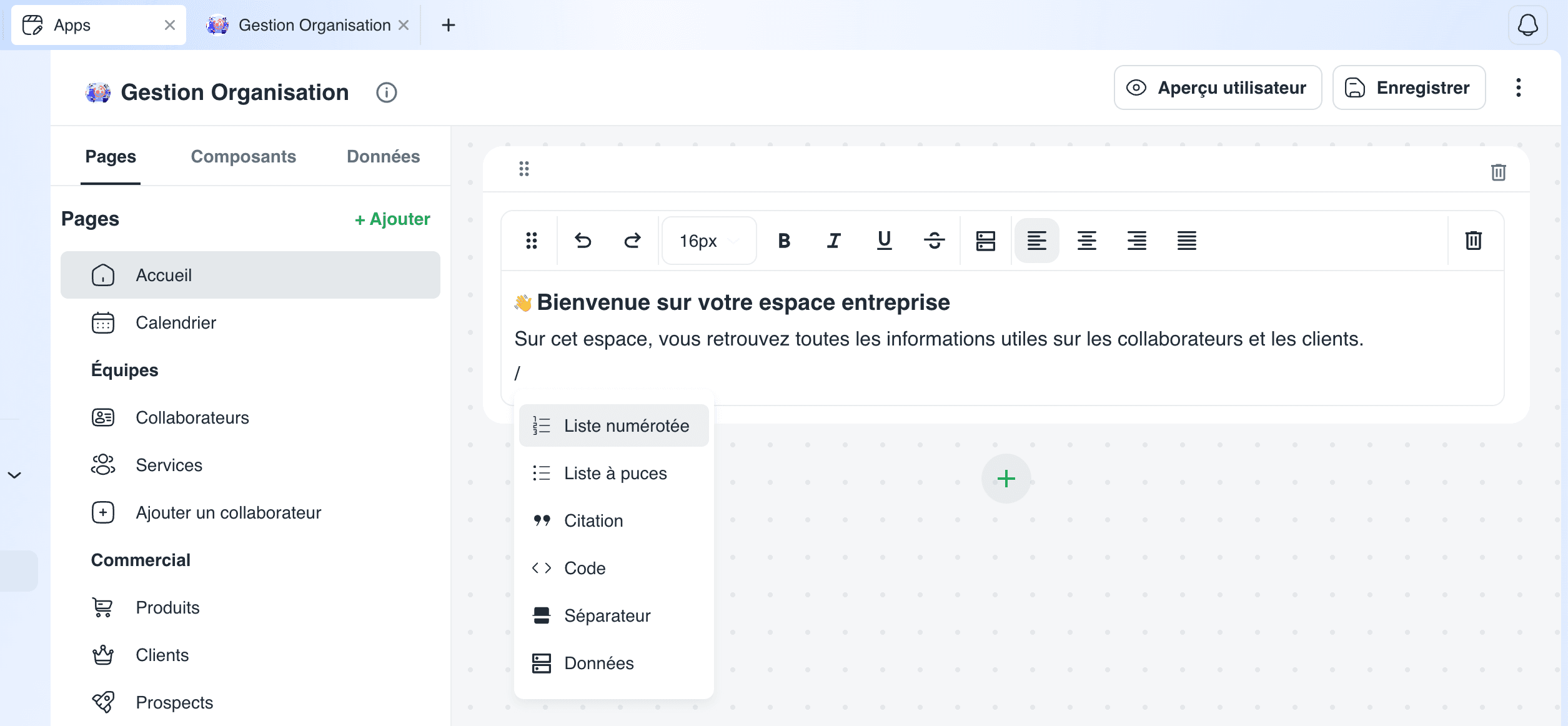Image resolution: width=1568 pixels, height=726 pixels.
Task: Click Enregistrer to save
Action: click(1409, 87)
